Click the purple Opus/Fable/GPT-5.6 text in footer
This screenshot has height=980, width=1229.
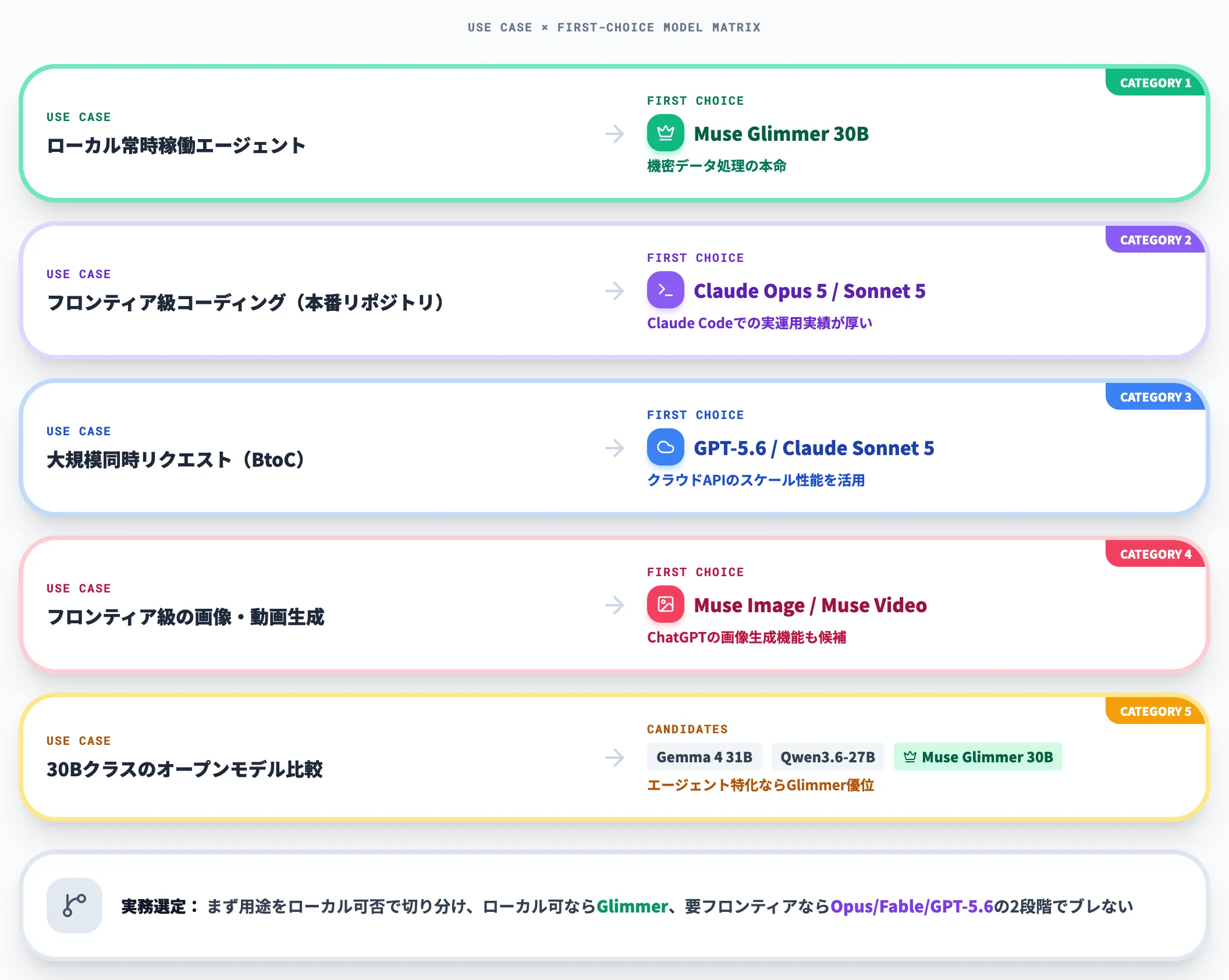pos(912,906)
